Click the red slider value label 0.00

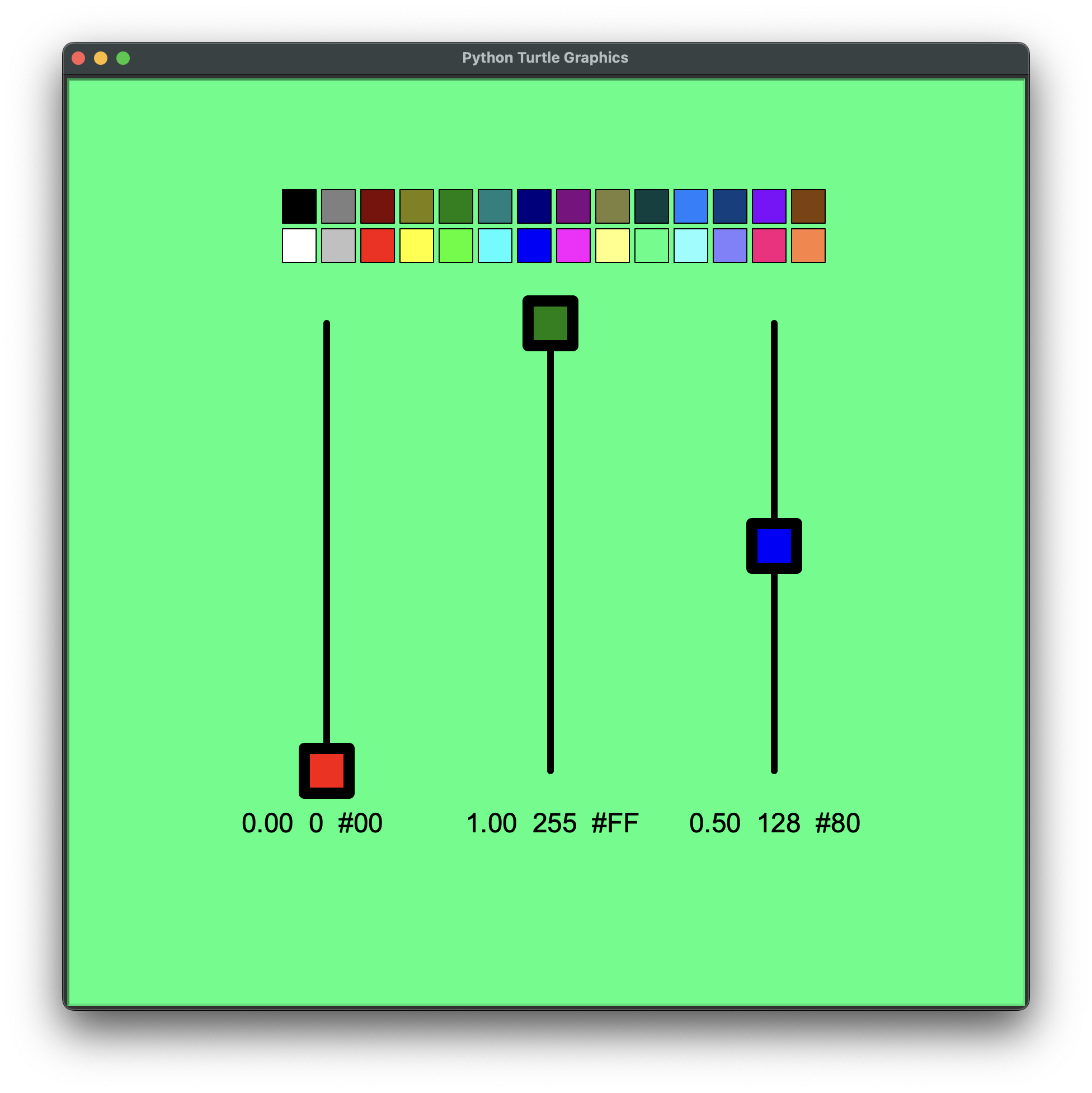(267, 823)
